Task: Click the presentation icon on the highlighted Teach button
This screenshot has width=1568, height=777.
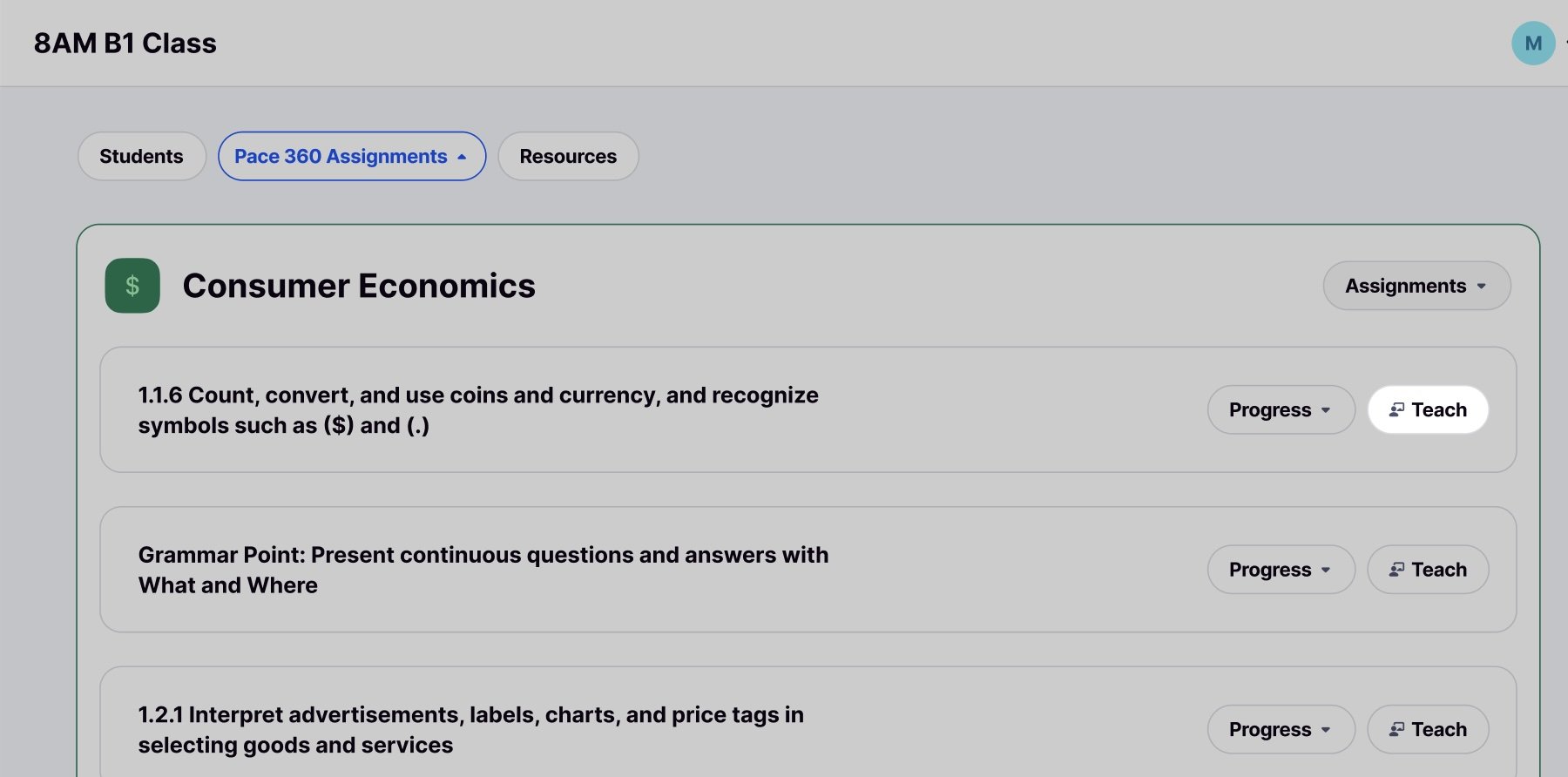Action: pos(1396,409)
